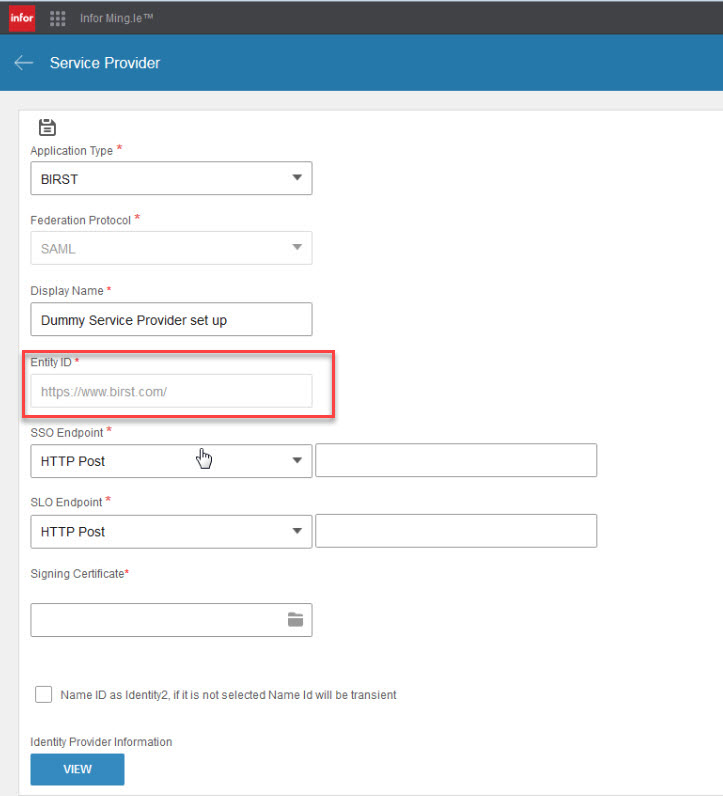The image size is (723, 796).
Task: Open the SLO Endpoint HTTP Post dropdown
Action: pos(171,532)
